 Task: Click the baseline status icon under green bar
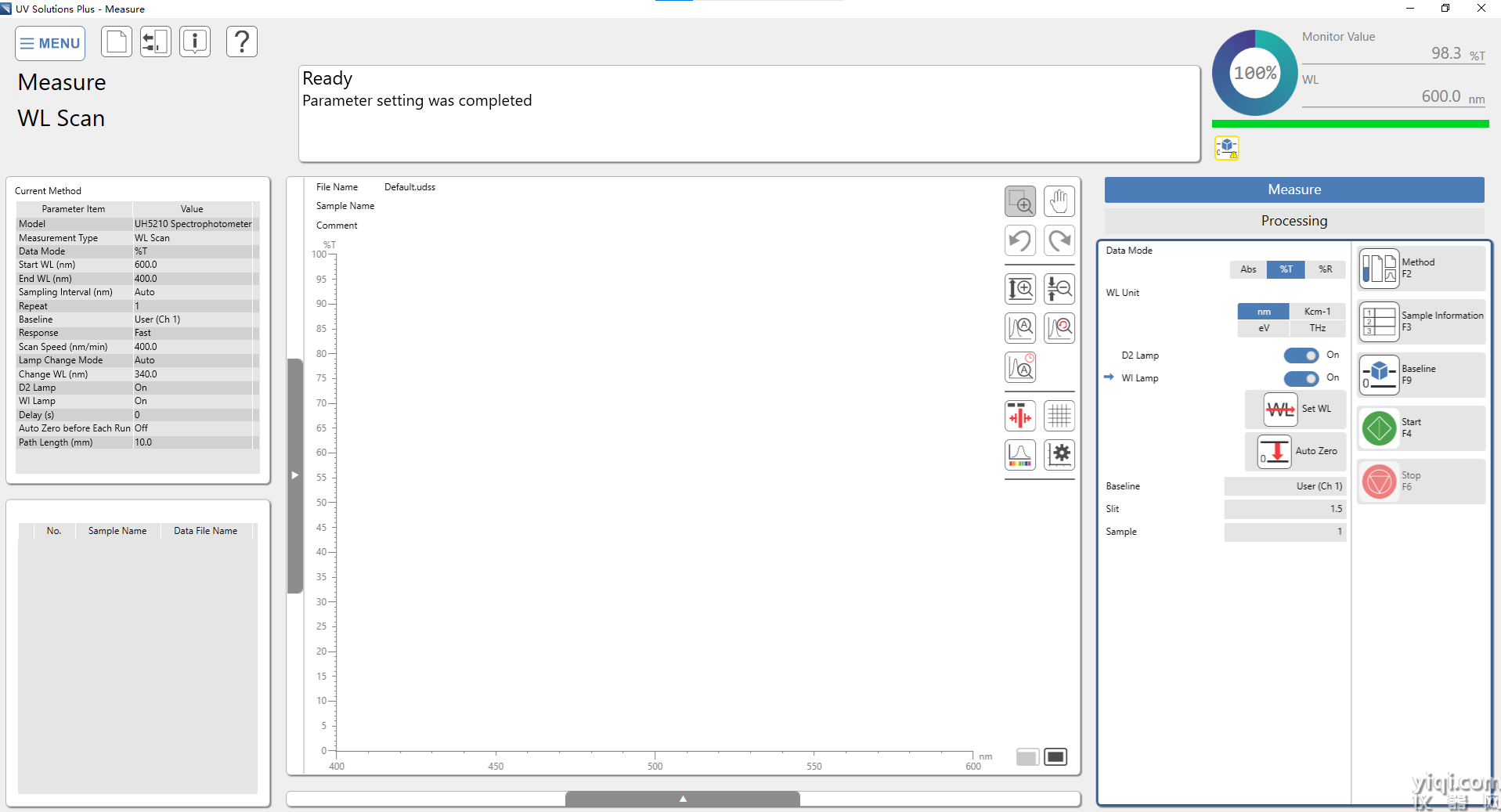coord(1227,148)
